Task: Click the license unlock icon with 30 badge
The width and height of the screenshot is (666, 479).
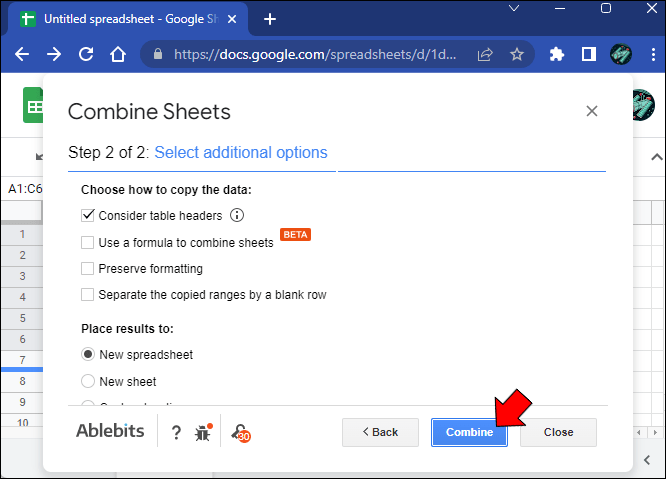Action: pyautogui.click(x=240, y=432)
